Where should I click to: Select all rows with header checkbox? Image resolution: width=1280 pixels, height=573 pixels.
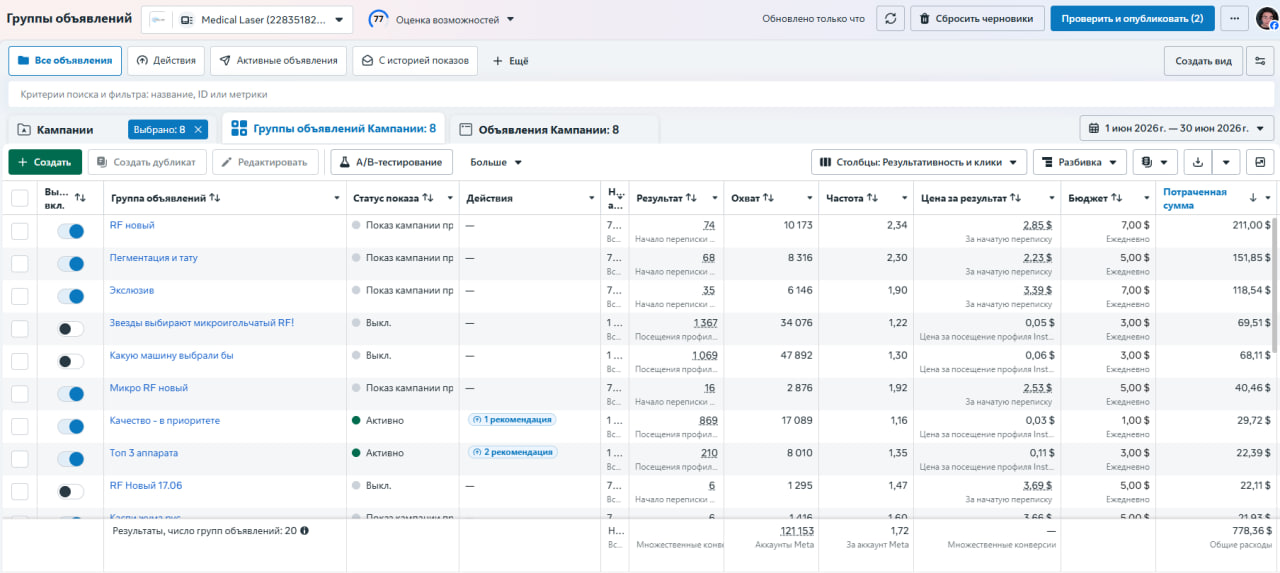click(20, 198)
